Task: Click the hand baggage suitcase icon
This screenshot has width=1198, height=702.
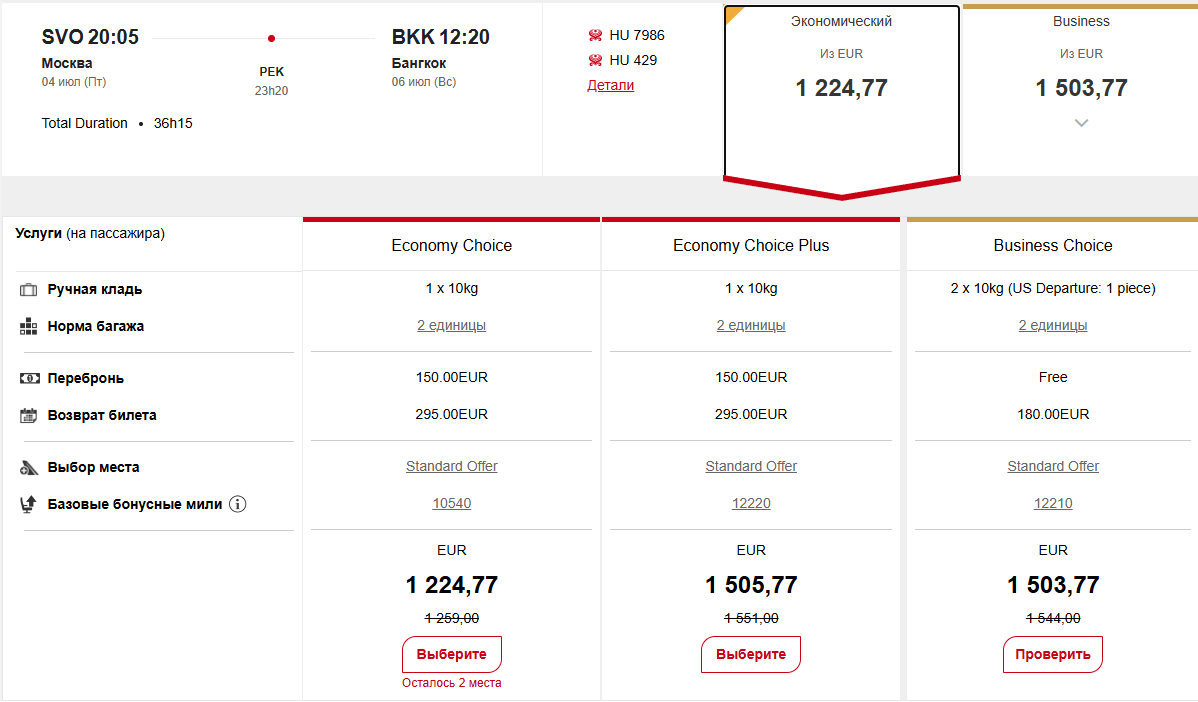Action: [x=28, y=290]
